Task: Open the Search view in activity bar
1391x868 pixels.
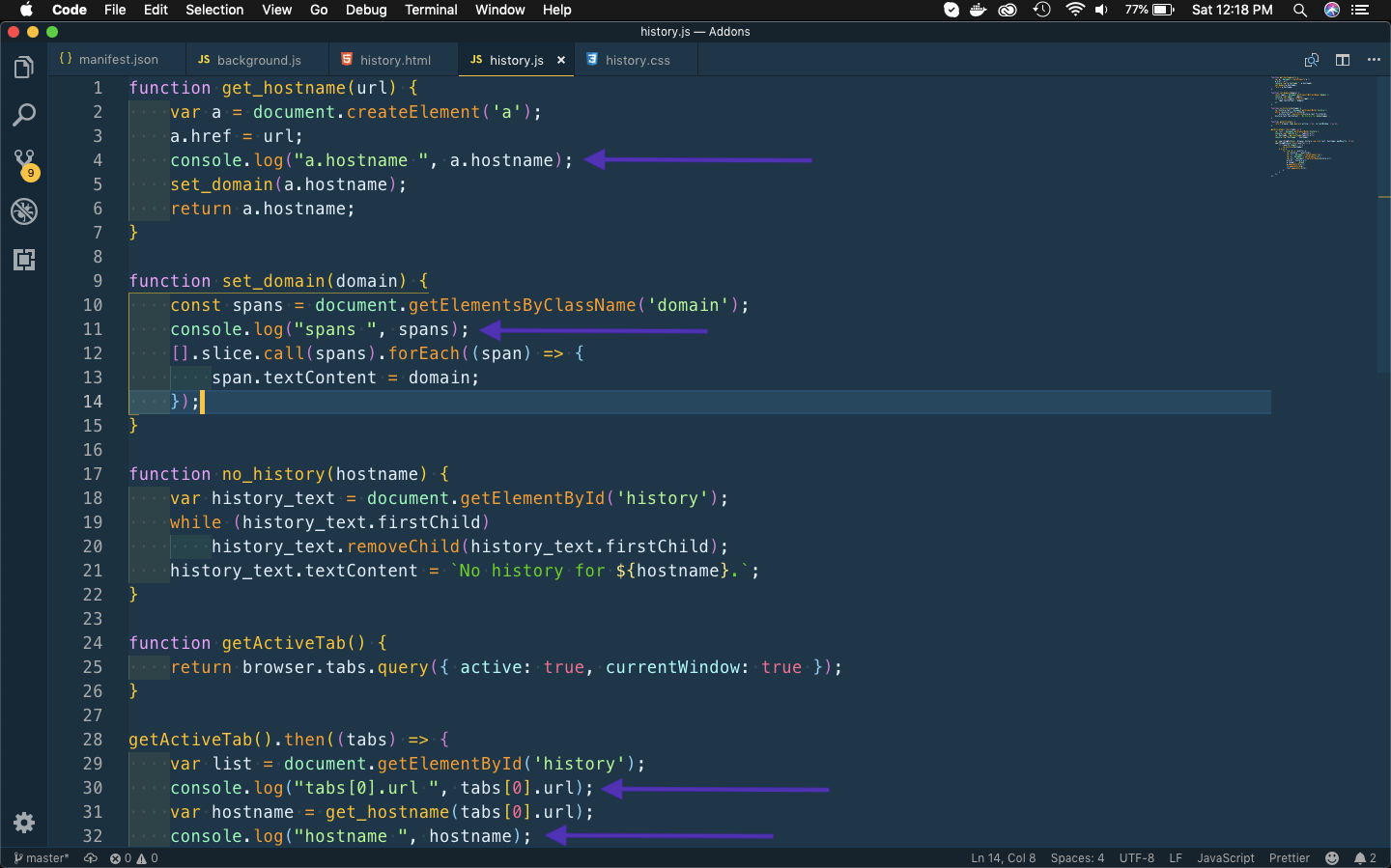Action: tap(24, 116)
